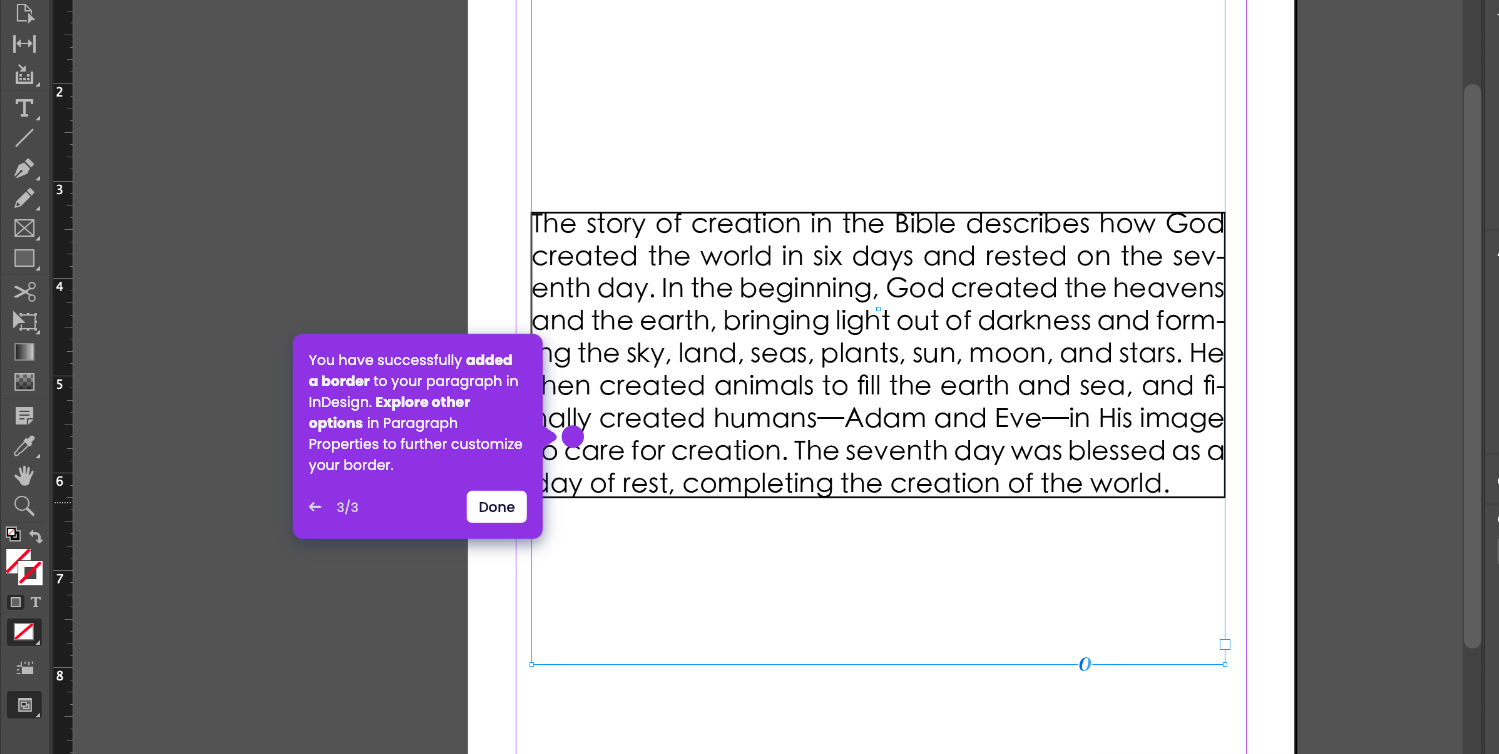Screen dimensions: 1499x754
Task: Open the screen mode button
Action: pos(25,705)
